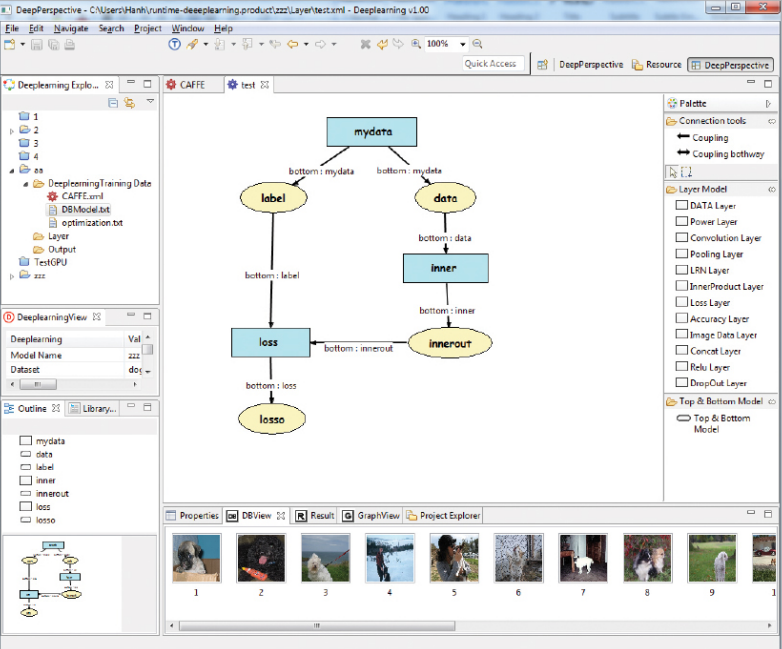This screenshot has height=649, width=782.
Task: Click the Link with Editor icon
Action: (129, 102)
